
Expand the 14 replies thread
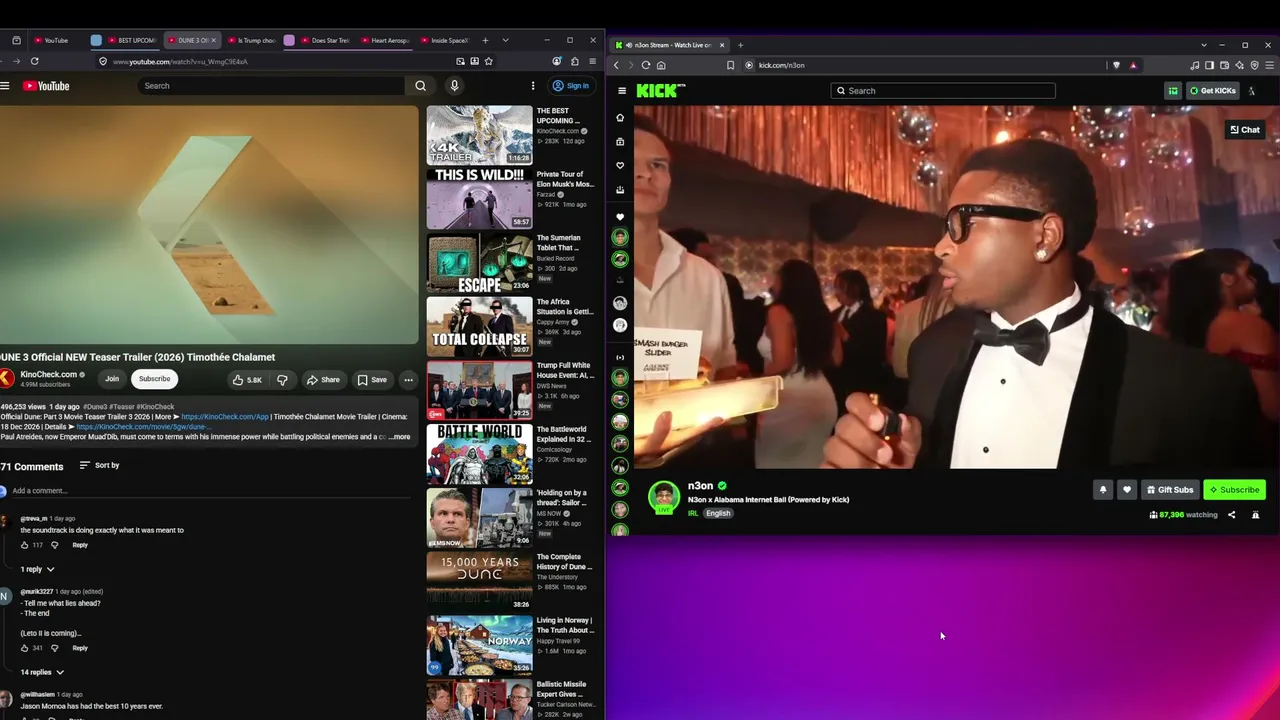point(43,673)
